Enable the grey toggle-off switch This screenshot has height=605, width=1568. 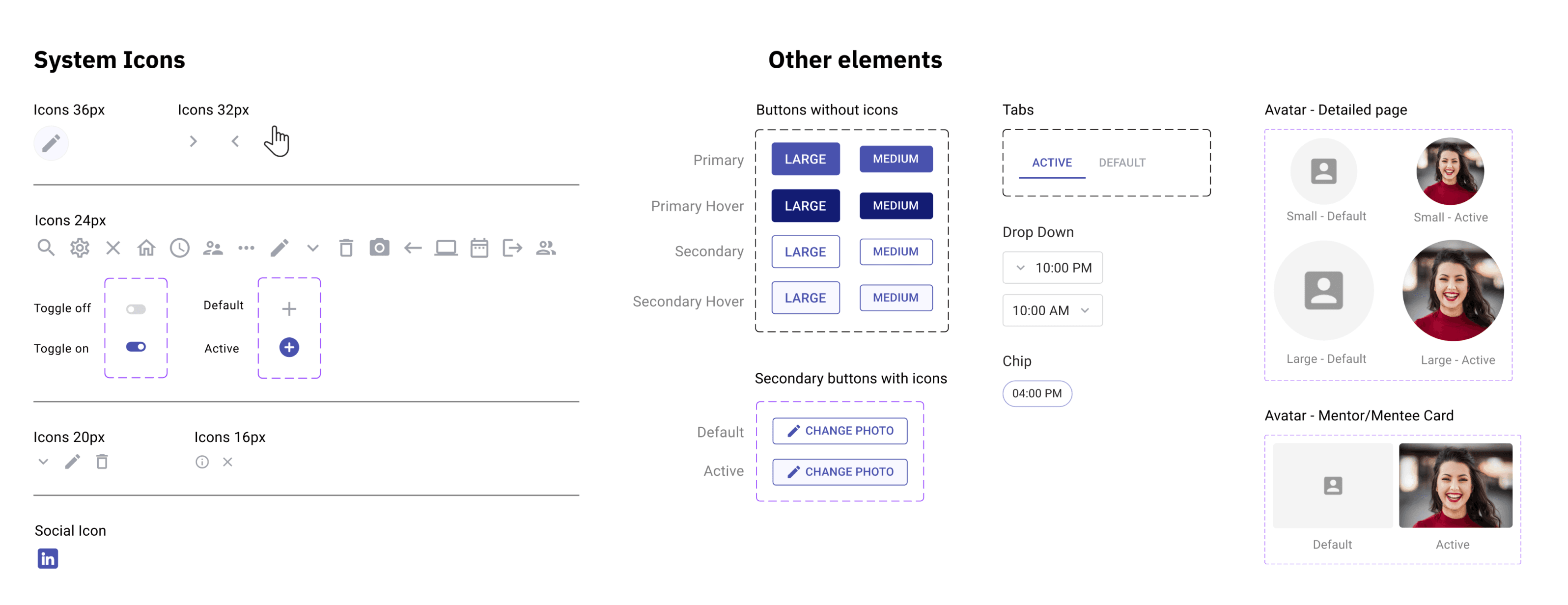136,309
